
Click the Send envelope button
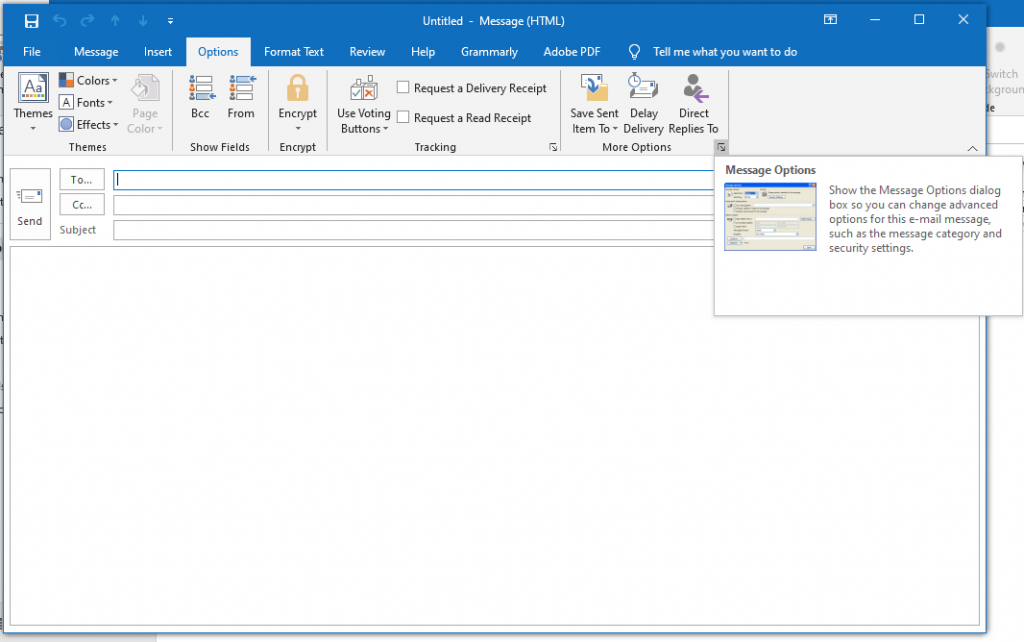[x=30, y=204]
